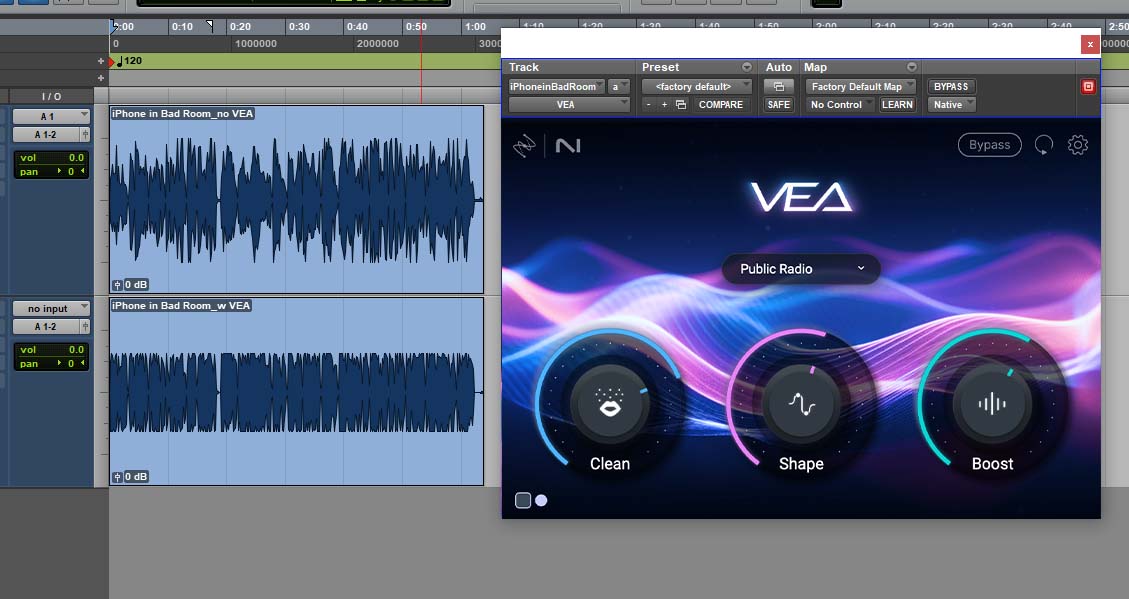This screenshot has height=599, width=1129.
Task: Click the preset copy settings icon
Action: [680, 104]
